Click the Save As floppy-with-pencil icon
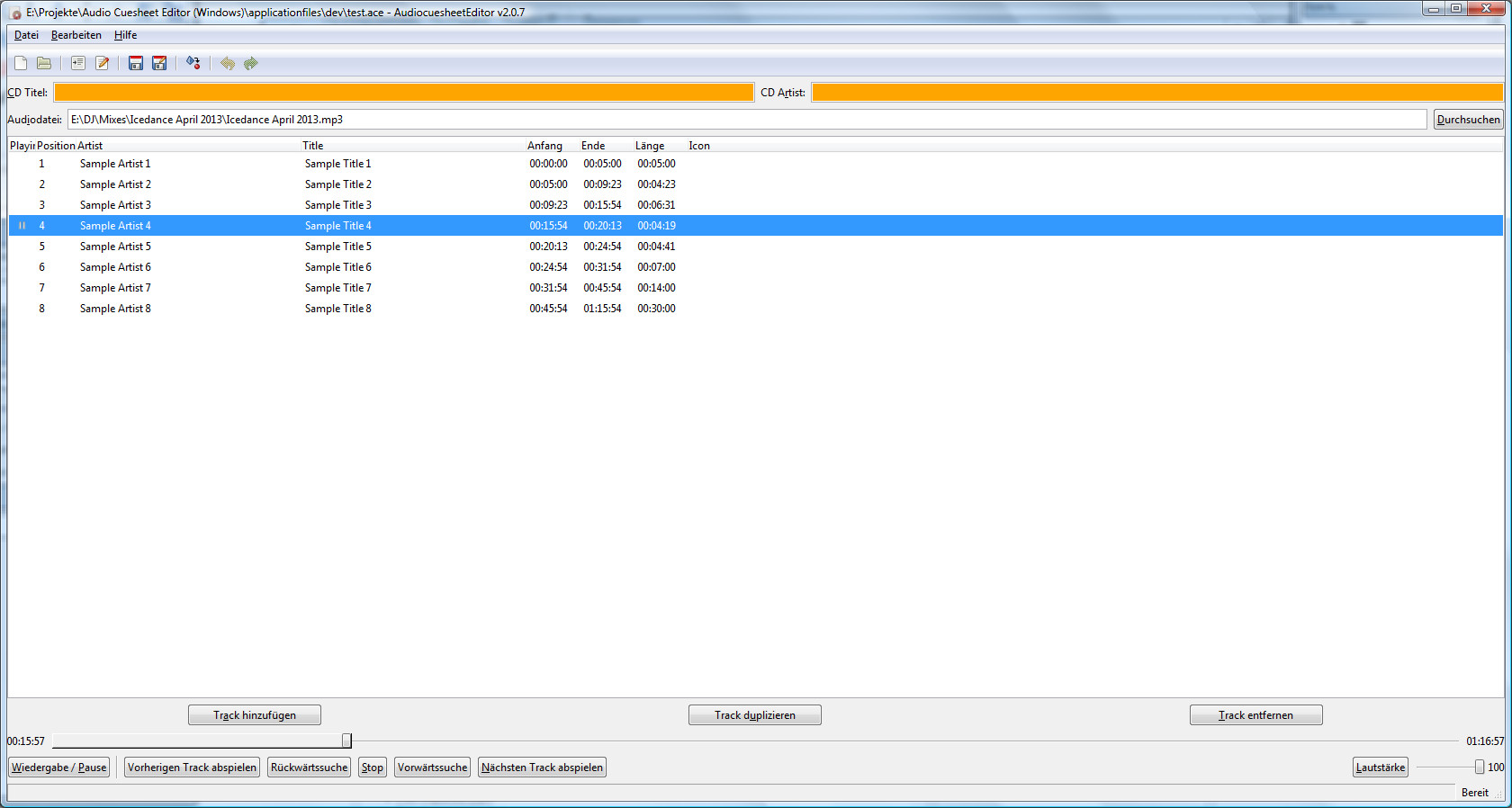Viewport: 1512px width, 808px height. pyautogui.click(x=159, y=63)
